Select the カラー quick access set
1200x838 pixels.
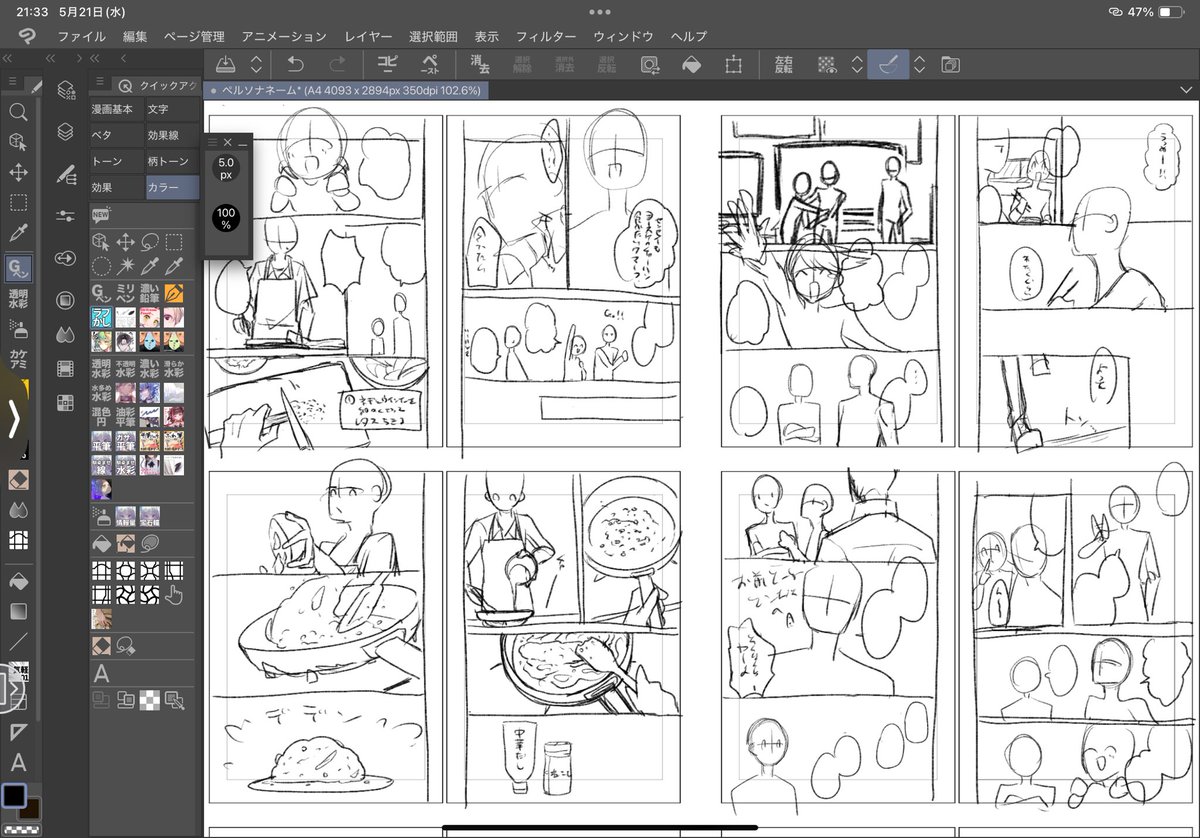tap(173, 187)
